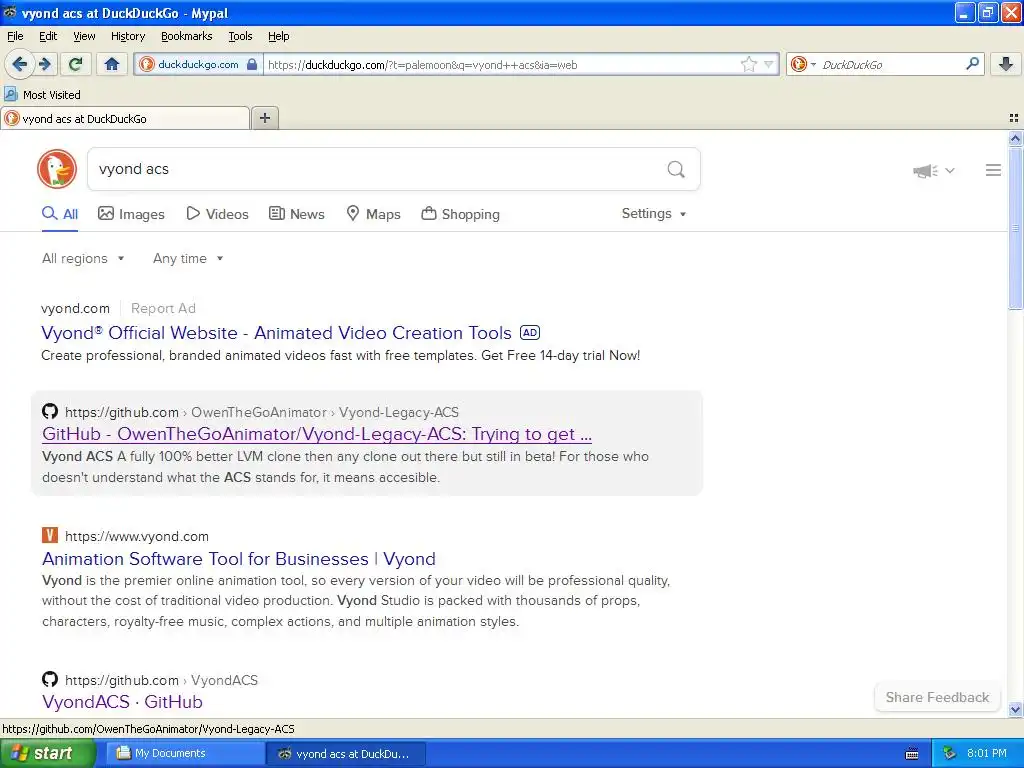
Task: Switch to the Shopping results tab
Action: click(x=460, y=214)
